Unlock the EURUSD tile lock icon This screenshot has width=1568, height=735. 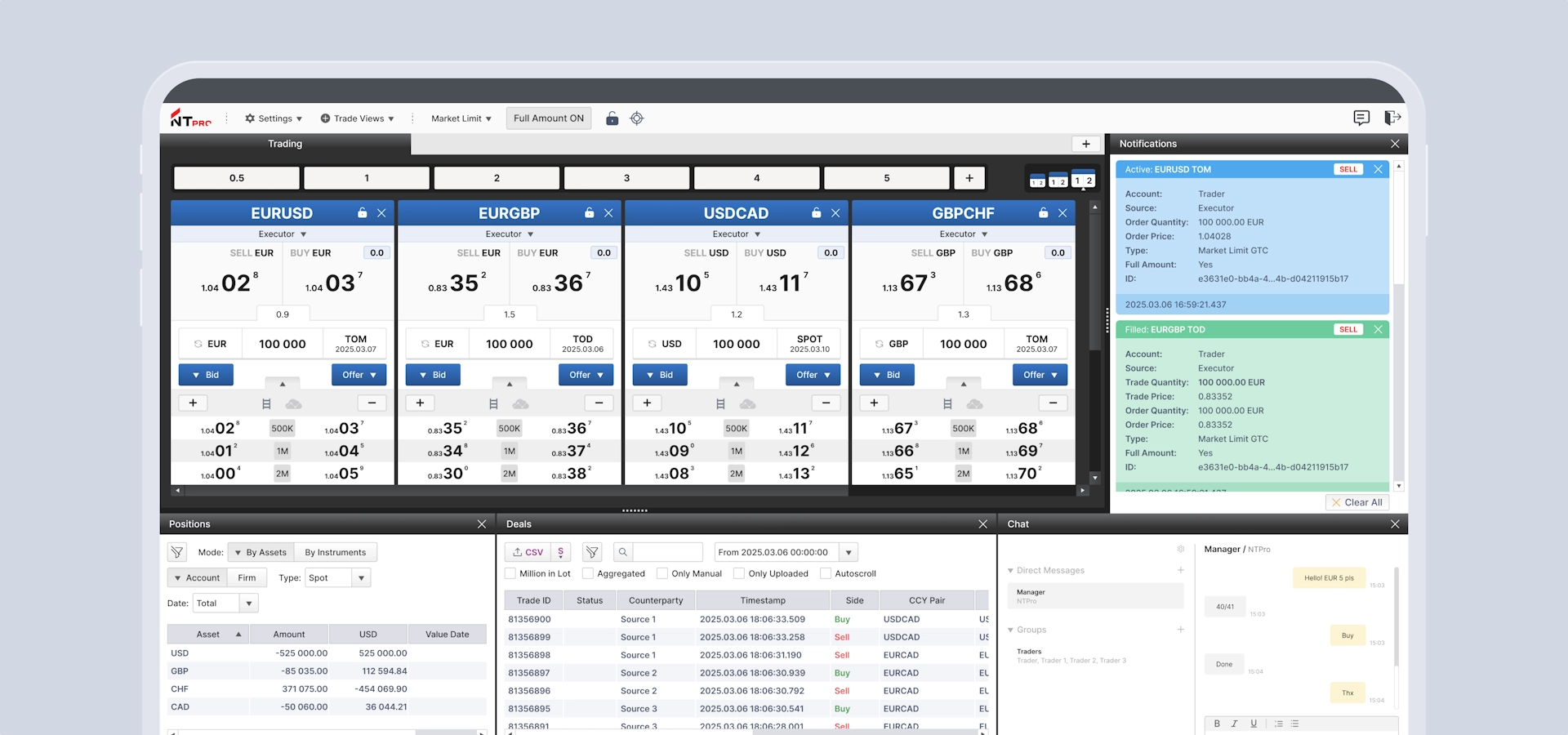[362, 213]
